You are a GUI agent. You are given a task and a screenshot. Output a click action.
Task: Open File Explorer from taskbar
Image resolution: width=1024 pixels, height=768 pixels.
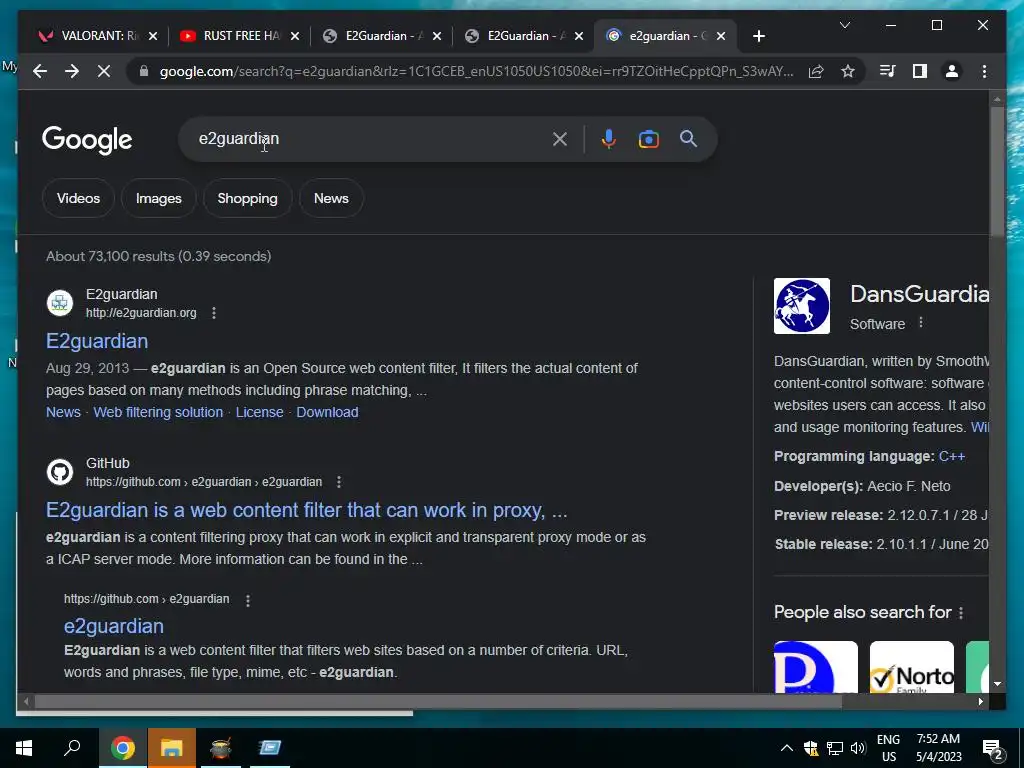(172, 748)
